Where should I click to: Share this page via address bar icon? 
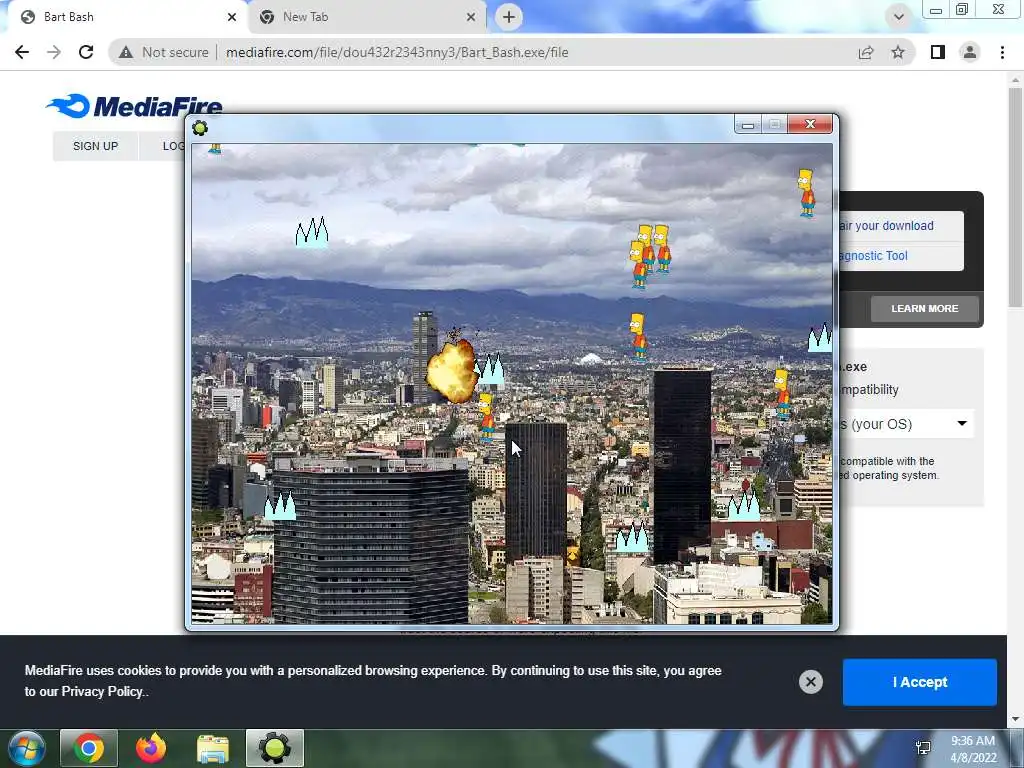(x=866, y=52)
